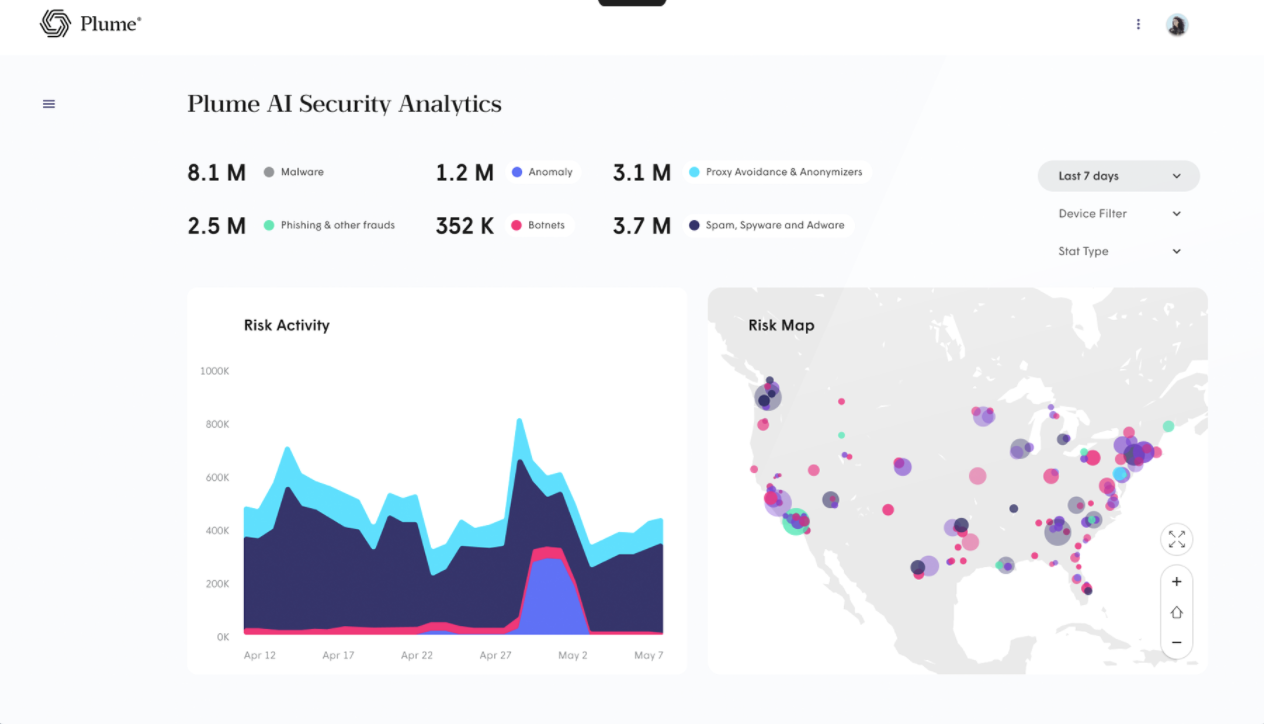Screen dimensions: 1264x724
Task: Click the 352 K botnets count
Action: coord(465,226)
